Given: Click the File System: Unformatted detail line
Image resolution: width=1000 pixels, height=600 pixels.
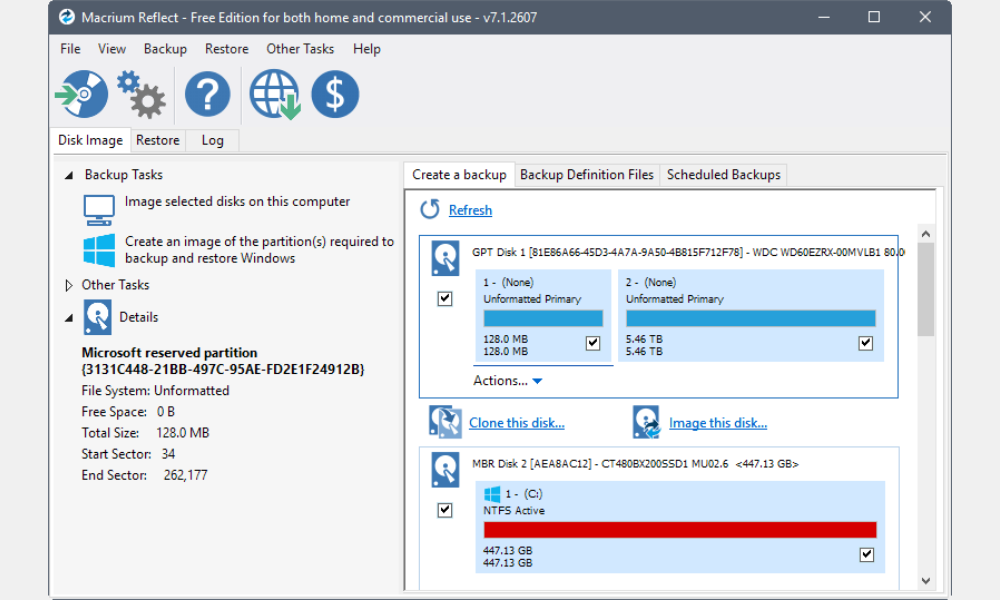Looking at the screenshot, I should pos(155,390).
